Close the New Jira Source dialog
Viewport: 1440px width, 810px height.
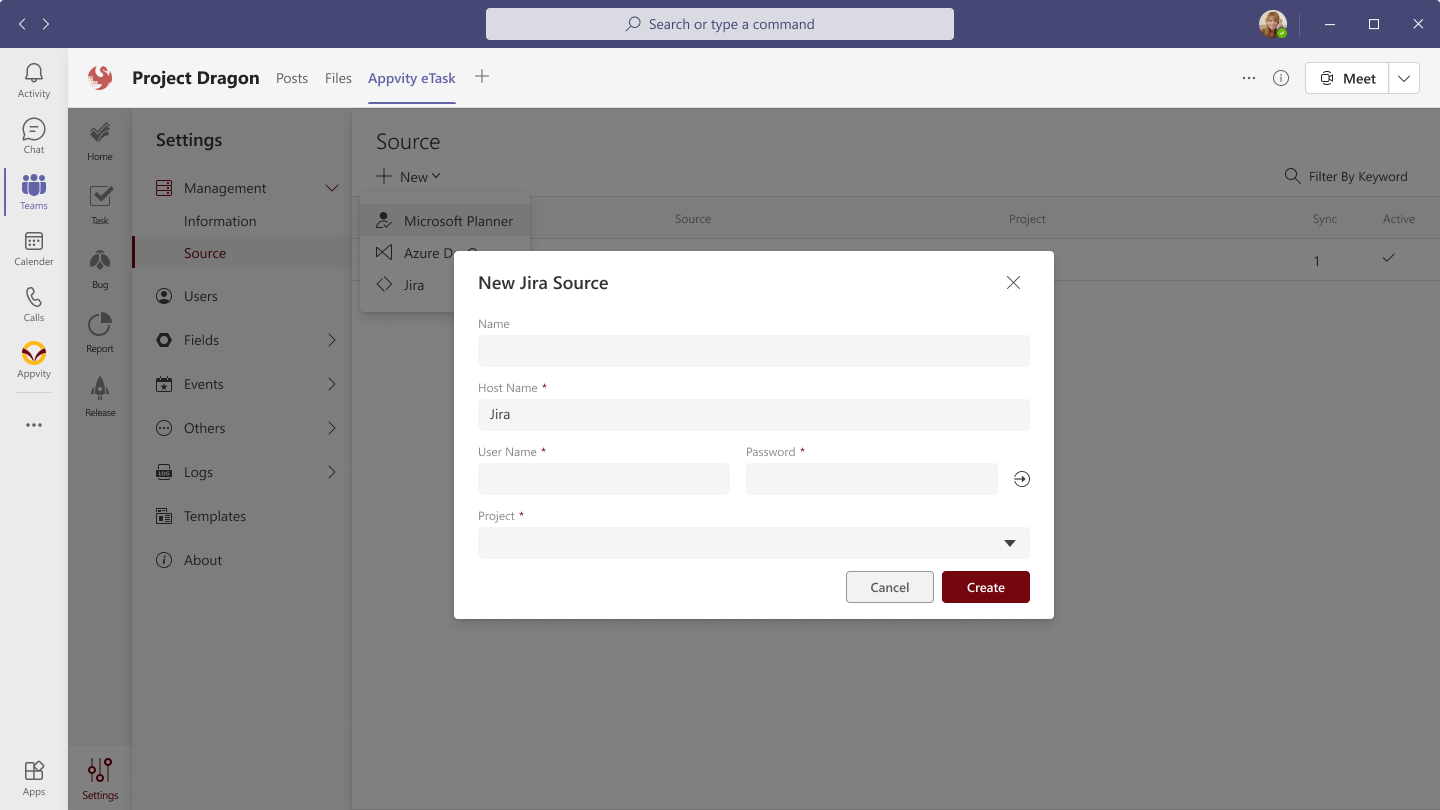(x=1013, y=283)
